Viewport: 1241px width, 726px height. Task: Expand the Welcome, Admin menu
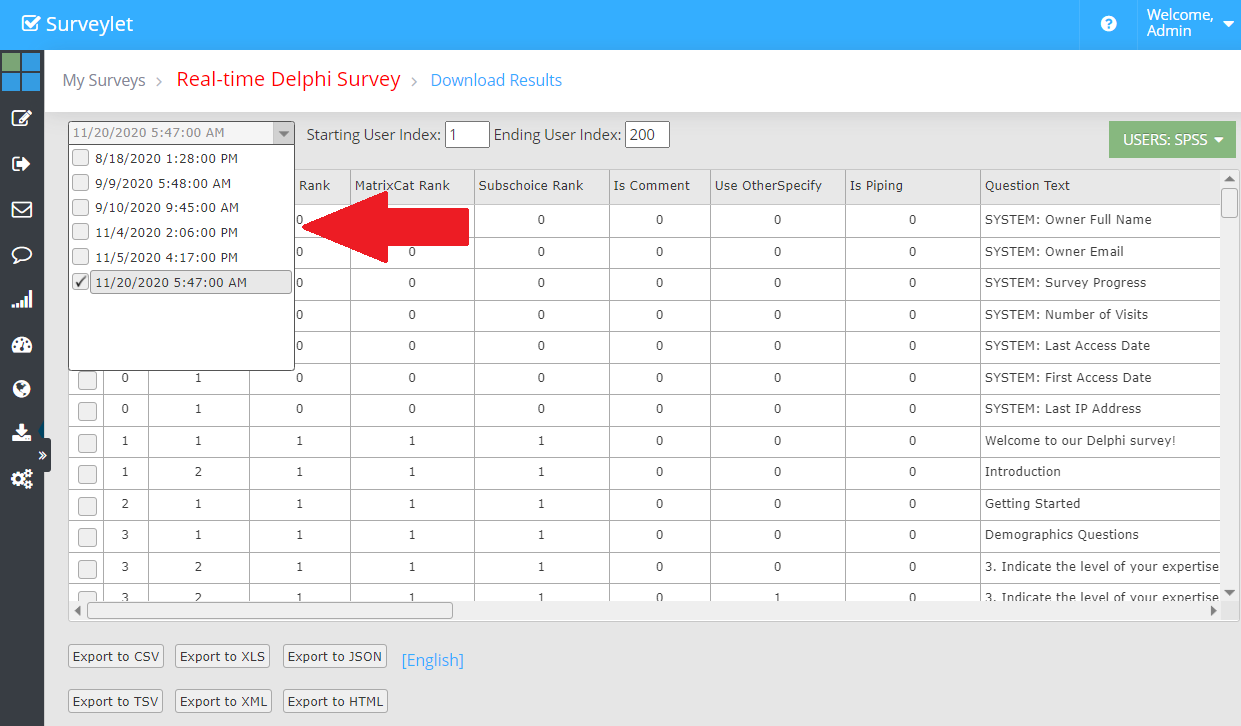click(1190, 24)
